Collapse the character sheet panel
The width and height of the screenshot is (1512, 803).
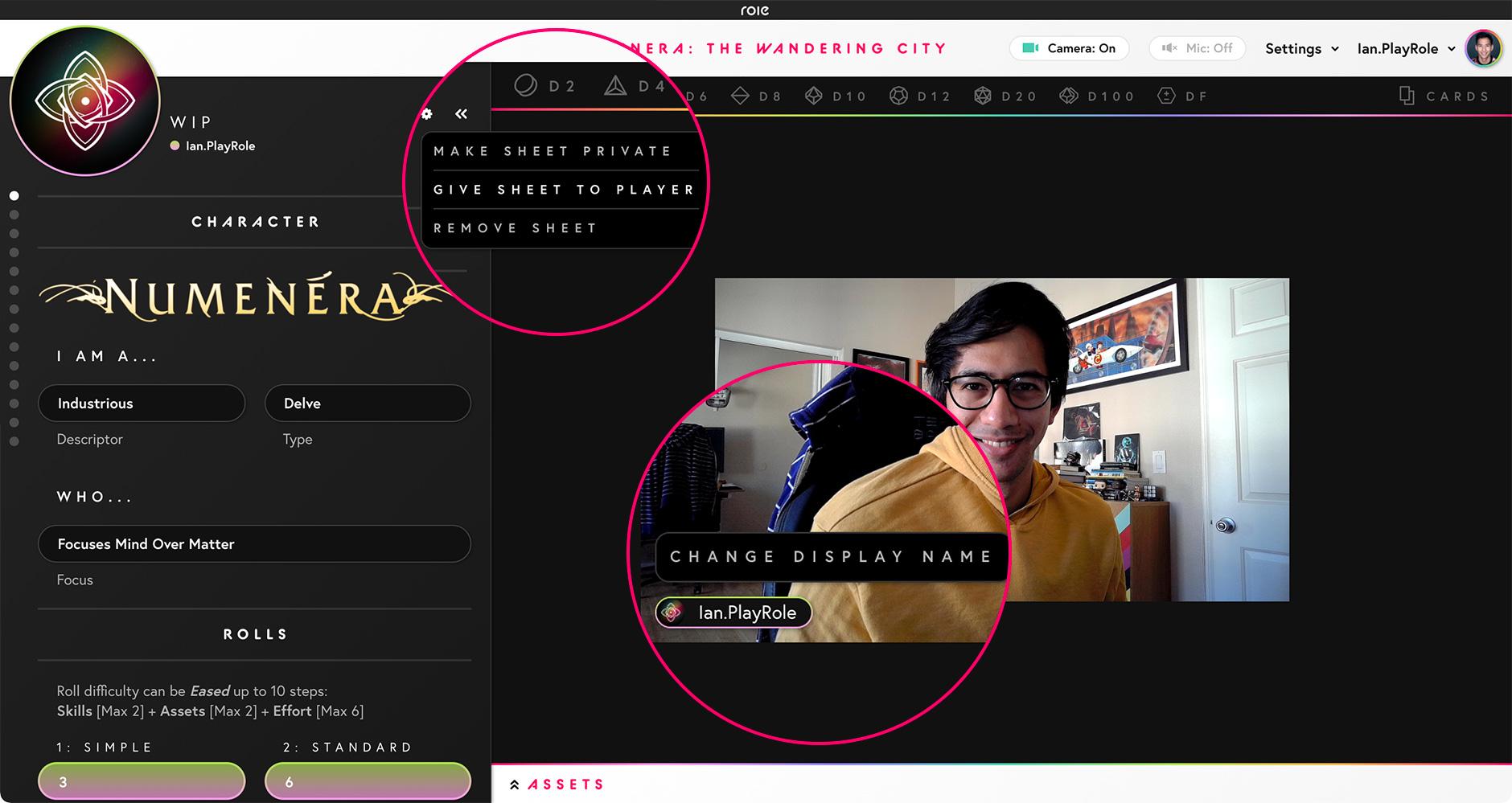pos(461,114)
